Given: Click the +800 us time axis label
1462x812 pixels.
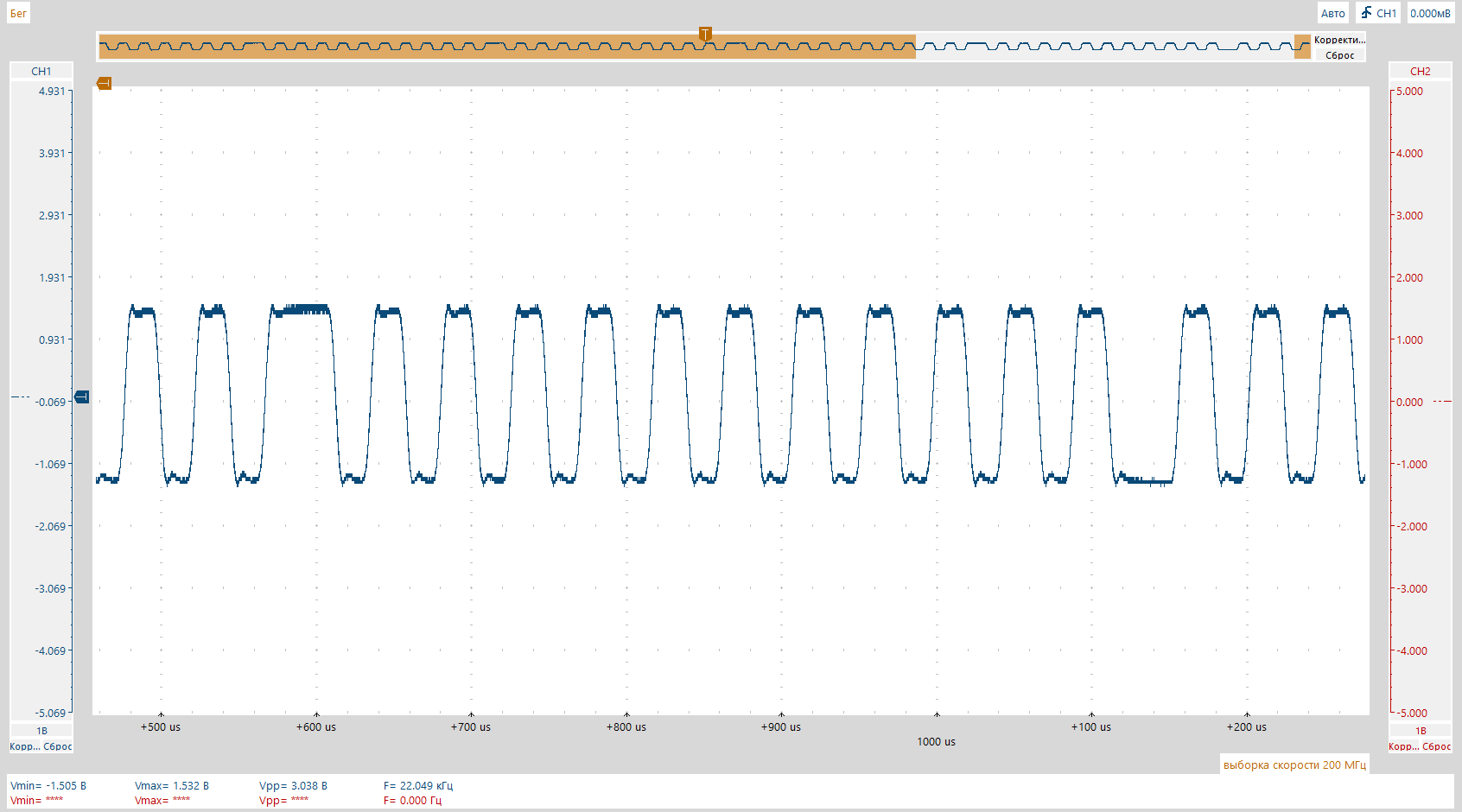Looking at the screenshot, I should pyautogui.click(x=626, y=727).
